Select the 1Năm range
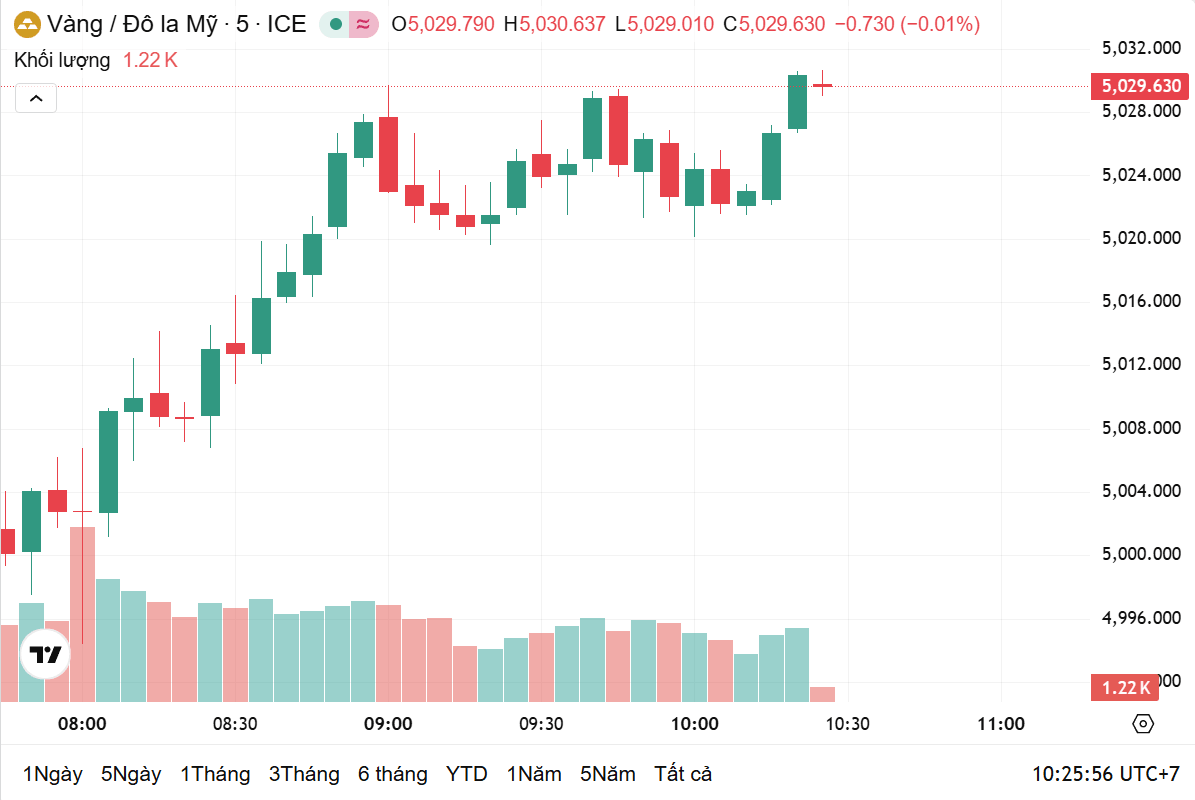 (534, 774)
